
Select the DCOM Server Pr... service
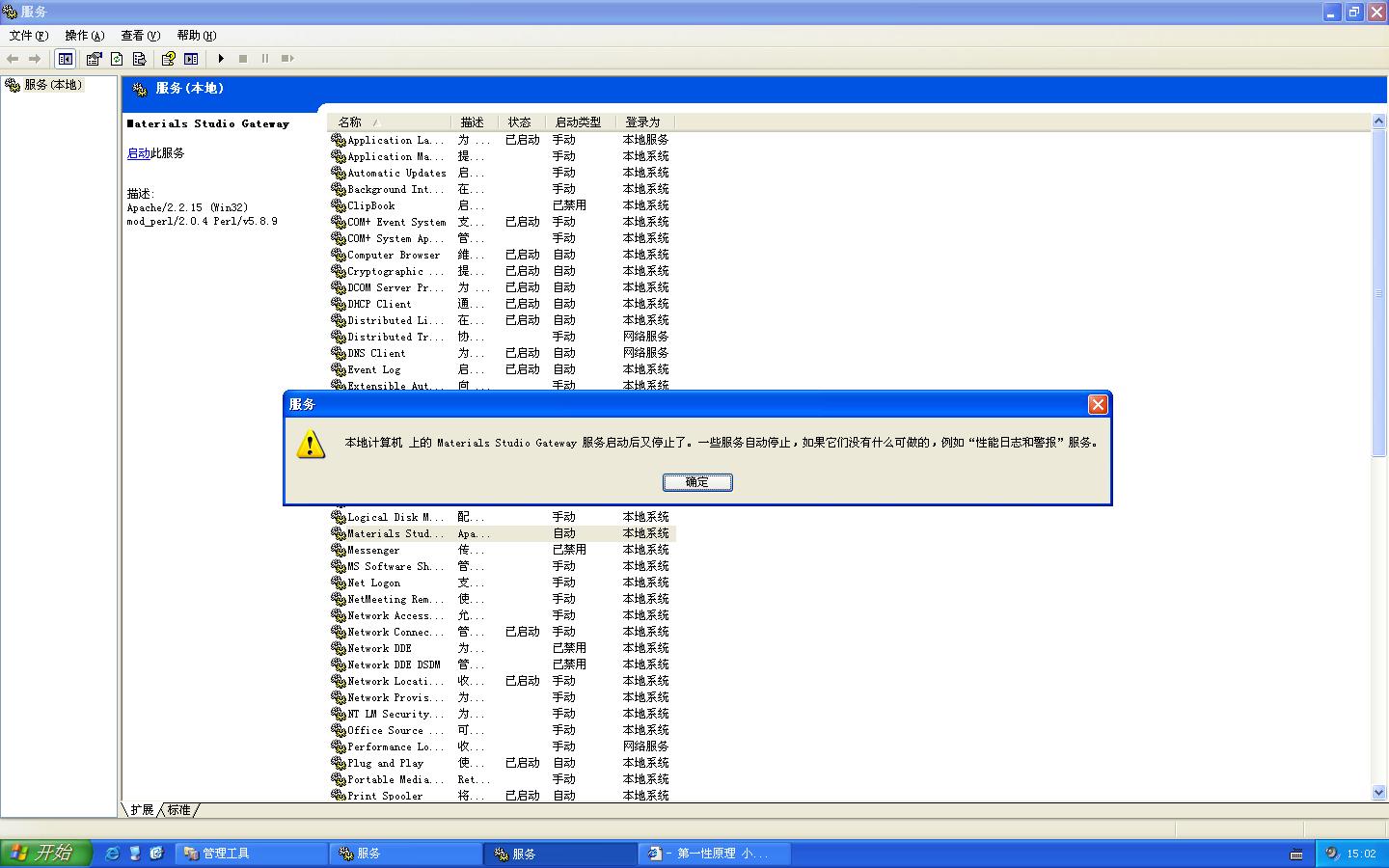coord(503,287)
